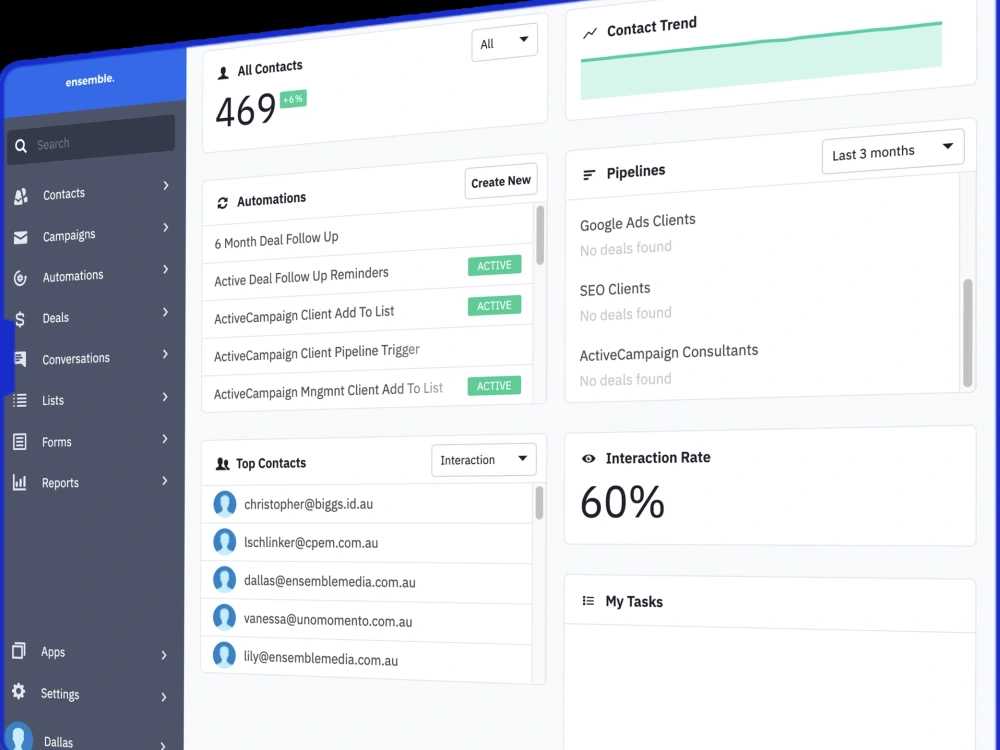This screenshot has width=1000, height=750.
Task: Click the Search input field
Action: (x=92, y=140)
